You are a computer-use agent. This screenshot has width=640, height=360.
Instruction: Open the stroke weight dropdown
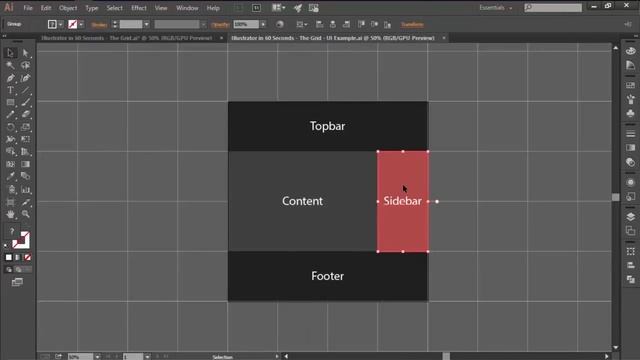click(x=147, y=24)
